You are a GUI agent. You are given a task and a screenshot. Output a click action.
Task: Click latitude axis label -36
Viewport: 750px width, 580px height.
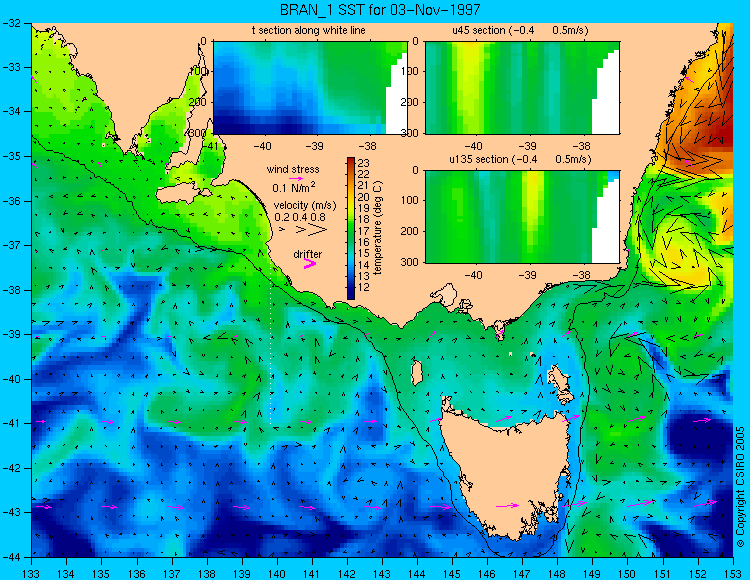pyautogui.click(x=11, y=201)
